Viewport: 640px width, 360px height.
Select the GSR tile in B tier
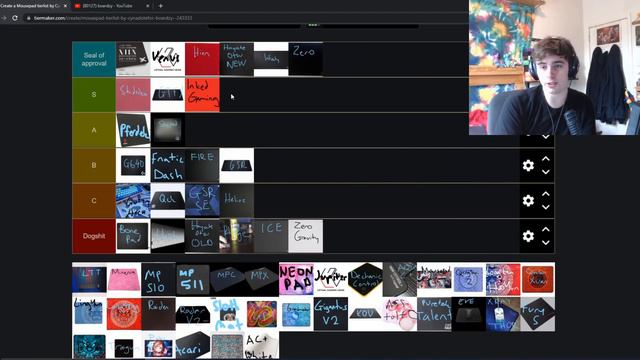point(237,165)
